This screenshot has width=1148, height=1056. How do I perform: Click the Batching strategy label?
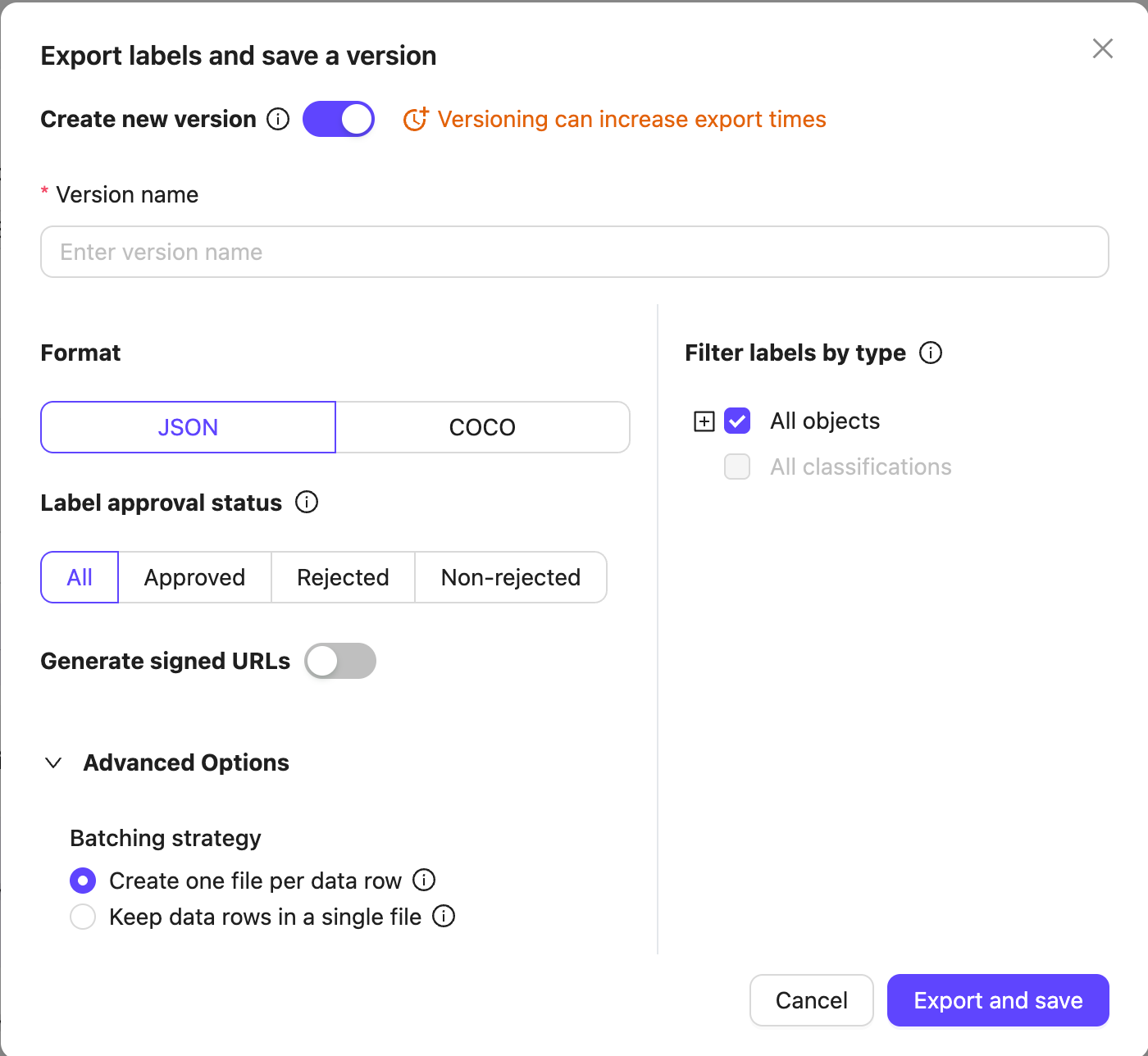click(166, 838)
